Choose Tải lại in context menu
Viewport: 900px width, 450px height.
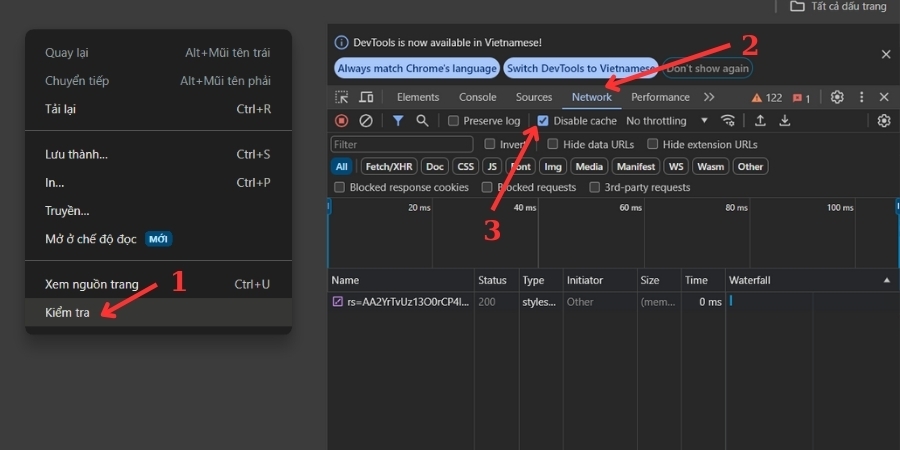pos(158,109)
